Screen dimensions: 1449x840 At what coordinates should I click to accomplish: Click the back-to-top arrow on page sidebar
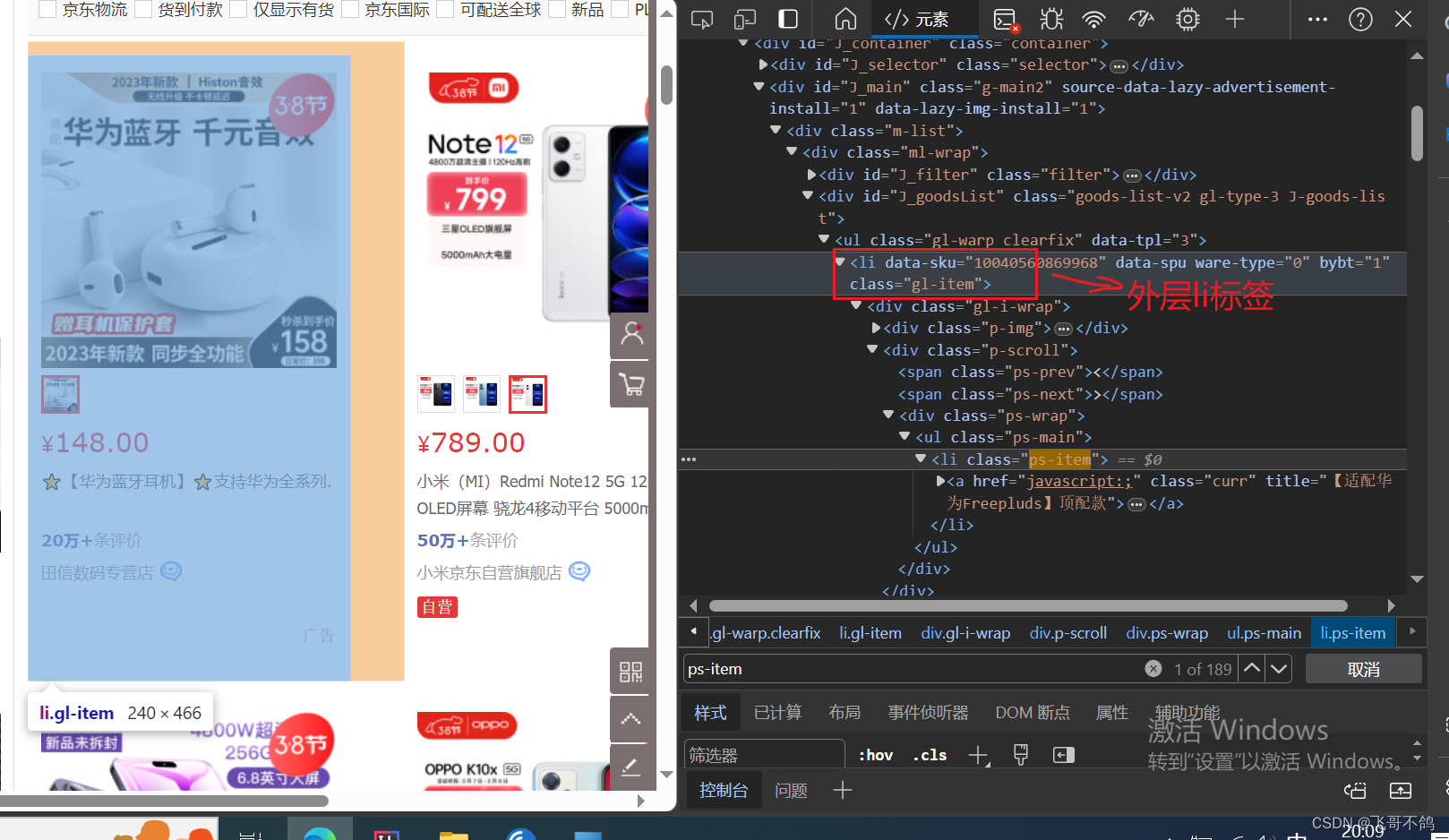point(630,718)
